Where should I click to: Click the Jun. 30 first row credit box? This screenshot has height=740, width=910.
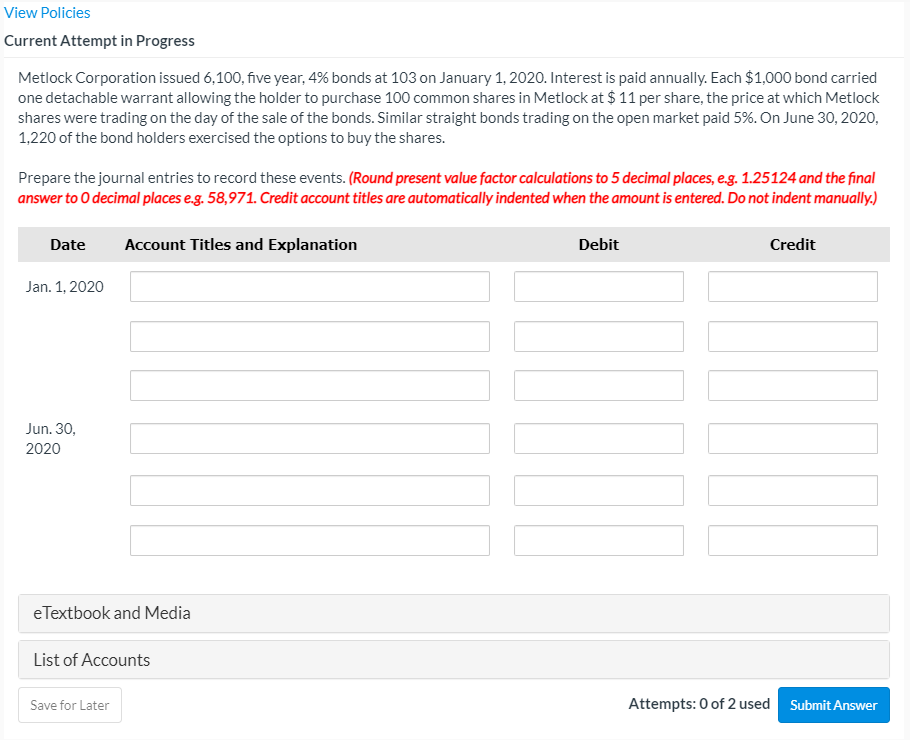point(792,438)
